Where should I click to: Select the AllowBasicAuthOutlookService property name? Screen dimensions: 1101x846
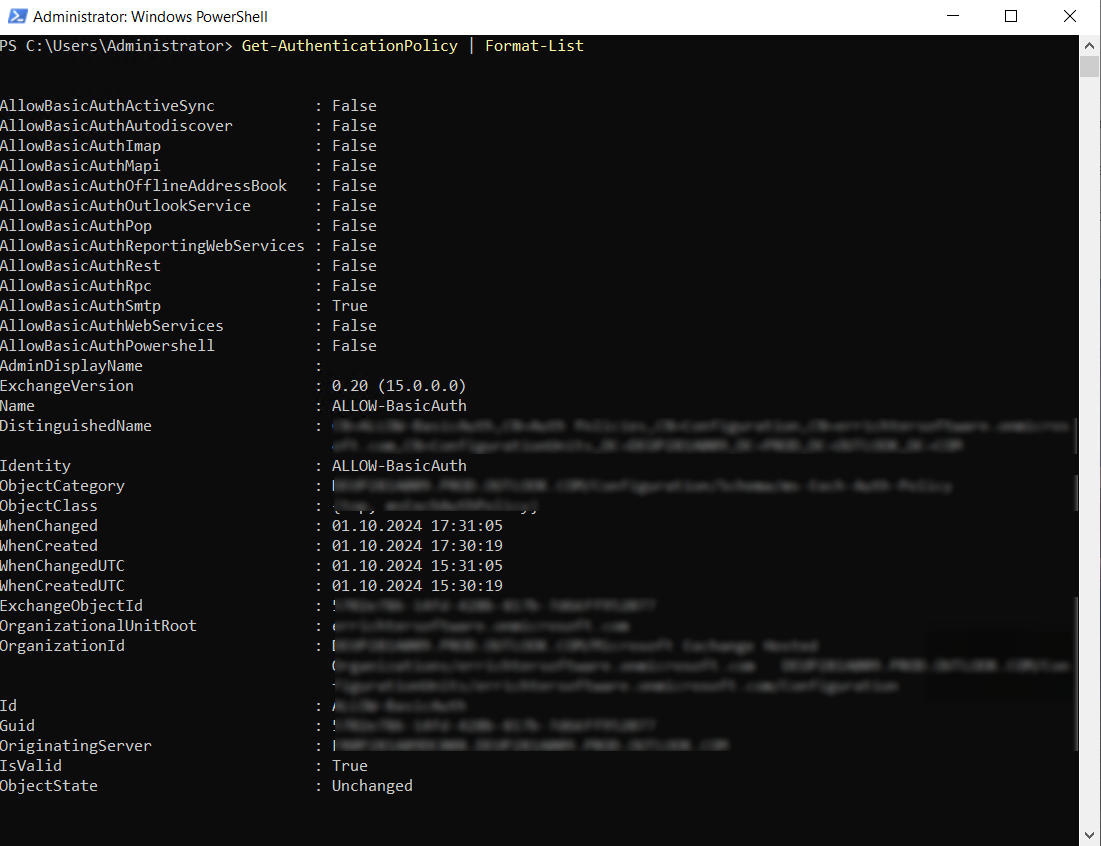click(126, 206)
